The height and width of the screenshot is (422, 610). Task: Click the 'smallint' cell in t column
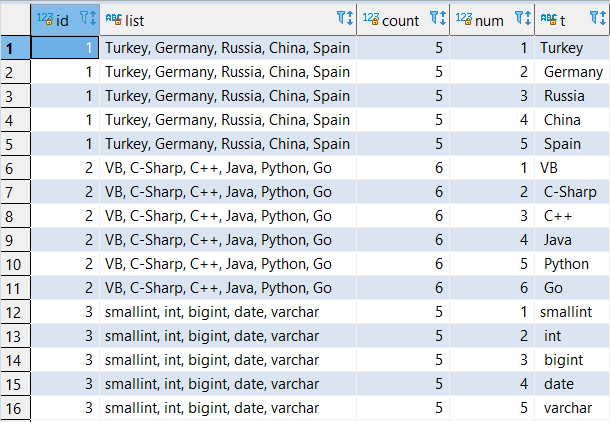[572, 312]
